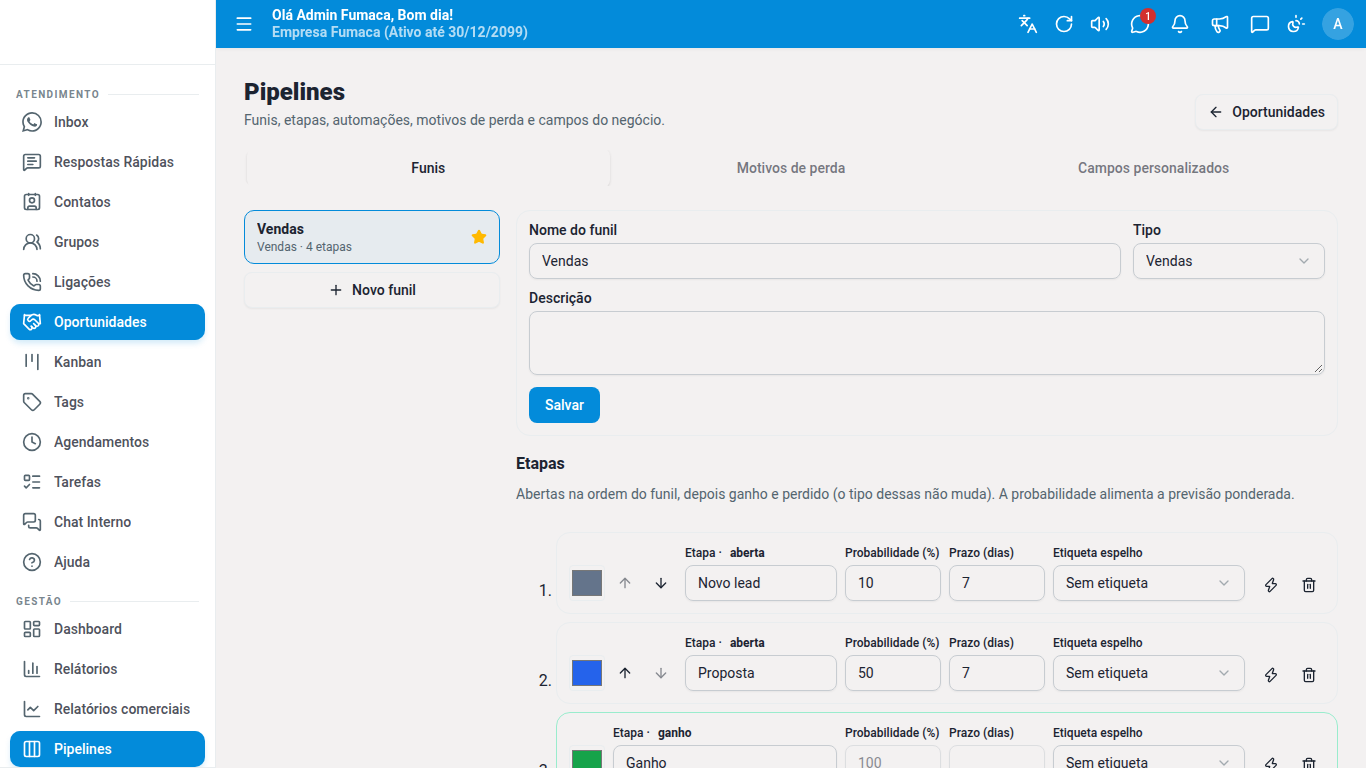This screenshot has width=1366, height=768.
Task: Open the message bubble icon in top bar
Action: coord(1260,24)
